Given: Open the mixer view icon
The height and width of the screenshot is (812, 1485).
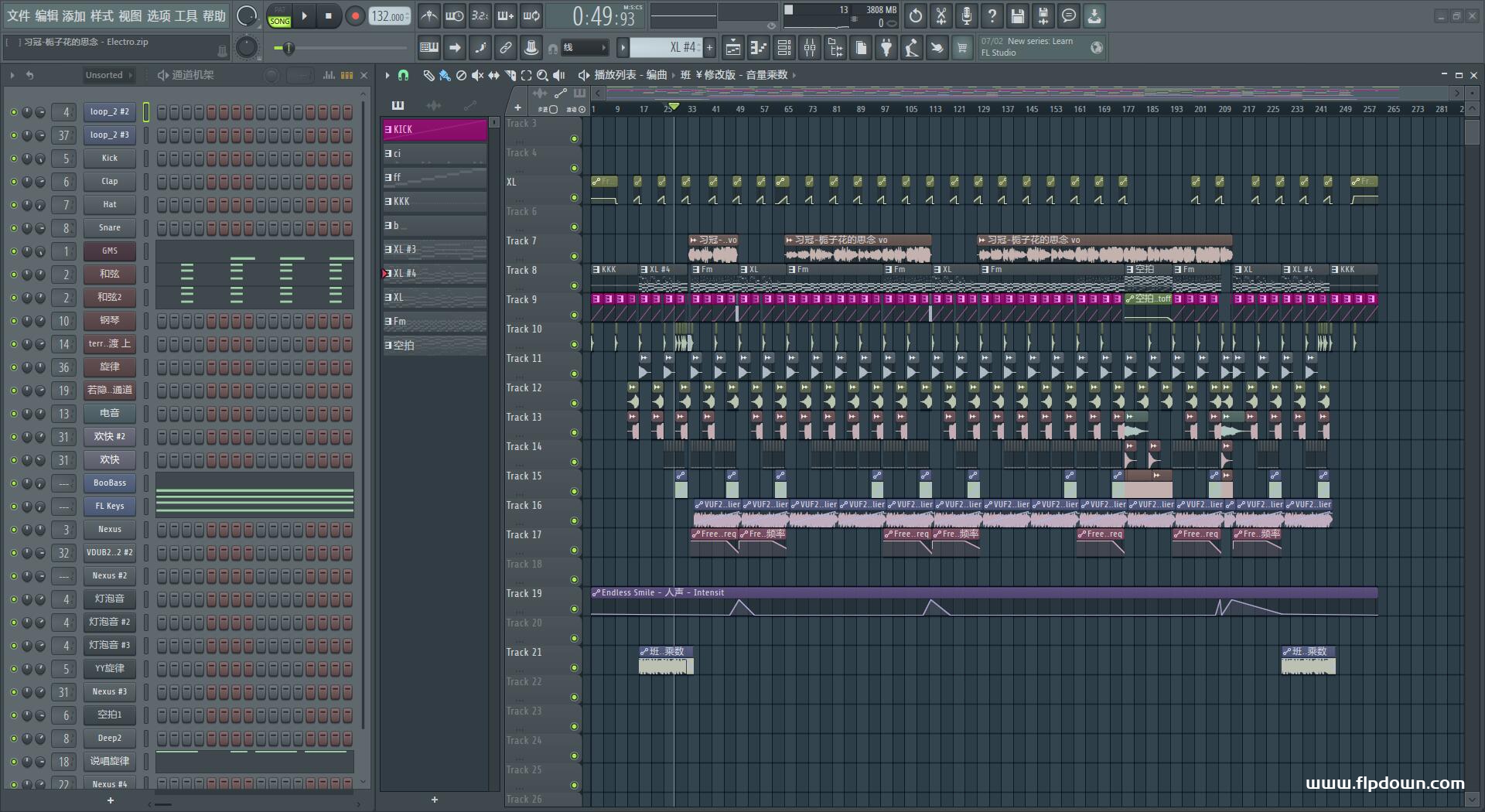Looking at the screenshot, I should pyautogui.click(x=810, y=48).
